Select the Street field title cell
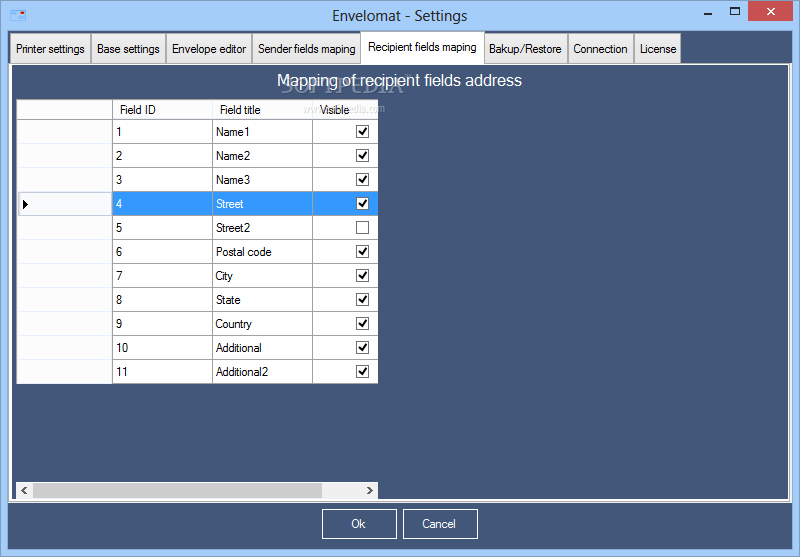 (262, 204)
